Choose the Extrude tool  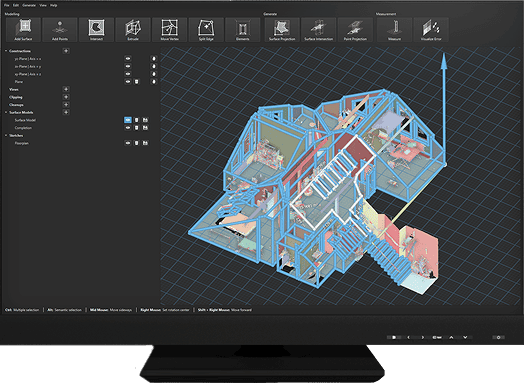coord(133,30)
